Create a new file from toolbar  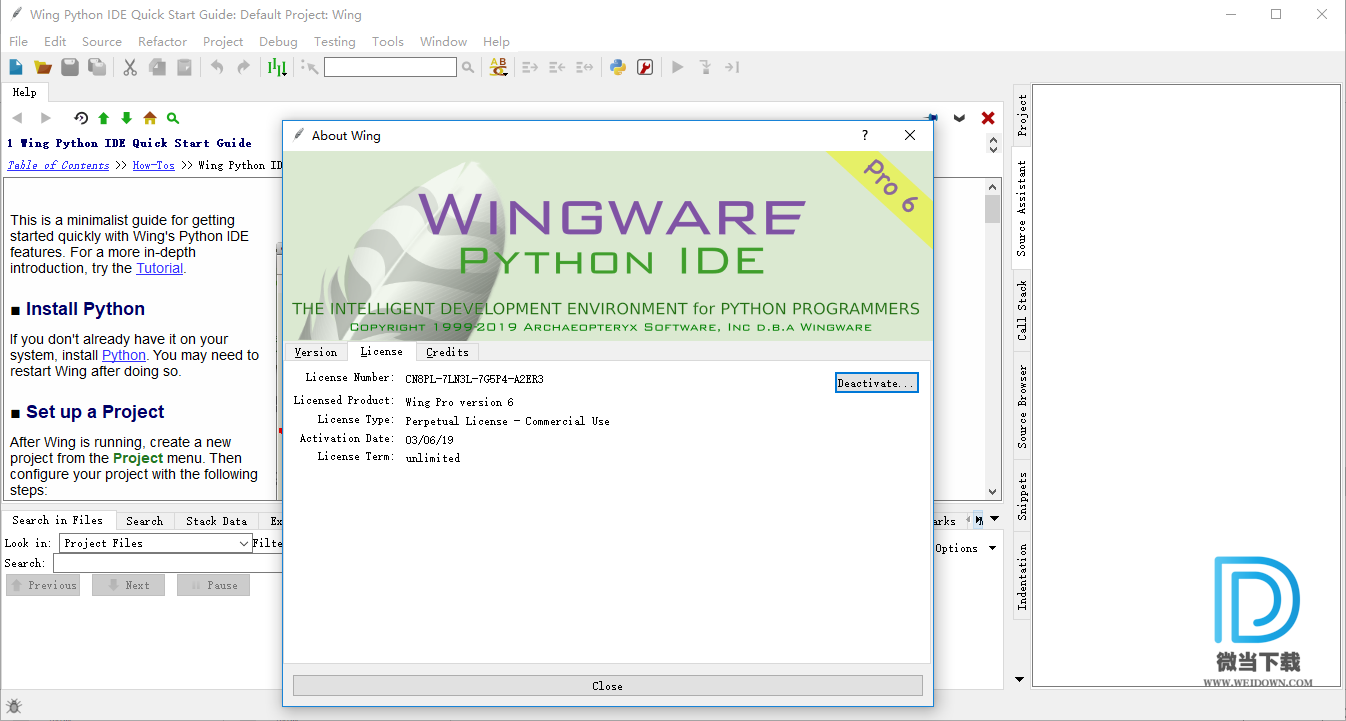(x=16, y=67)
